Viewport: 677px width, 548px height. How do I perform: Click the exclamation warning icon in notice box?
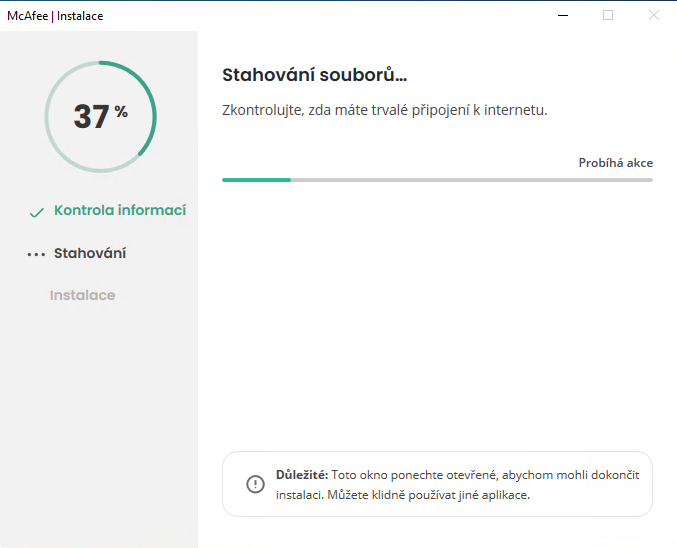(255, 484)
